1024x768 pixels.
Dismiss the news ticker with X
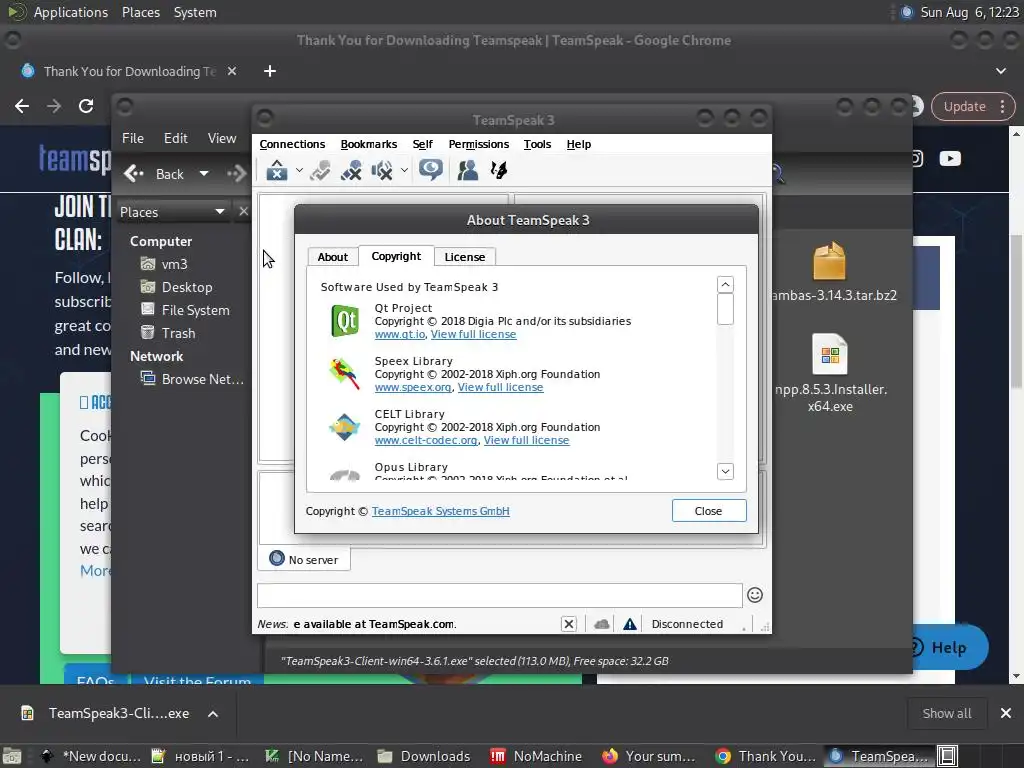(x=569, y=624)
